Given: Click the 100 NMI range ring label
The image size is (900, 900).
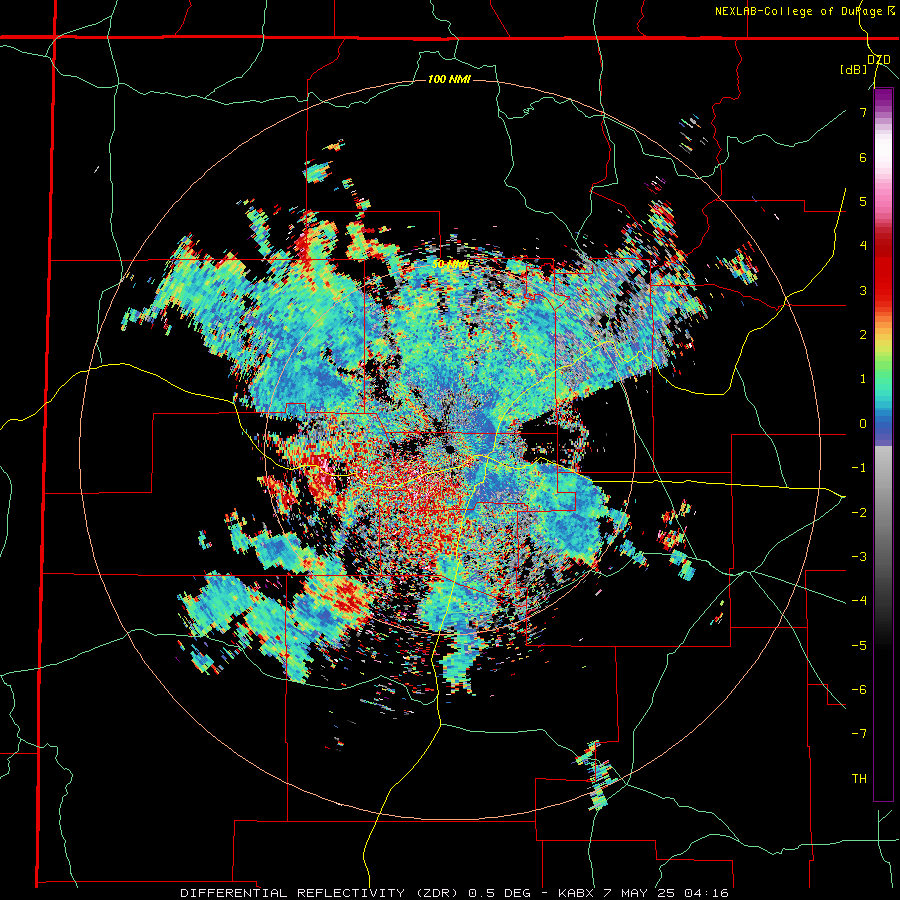Looking at the screenshot, I should click(x=449, y=79).
